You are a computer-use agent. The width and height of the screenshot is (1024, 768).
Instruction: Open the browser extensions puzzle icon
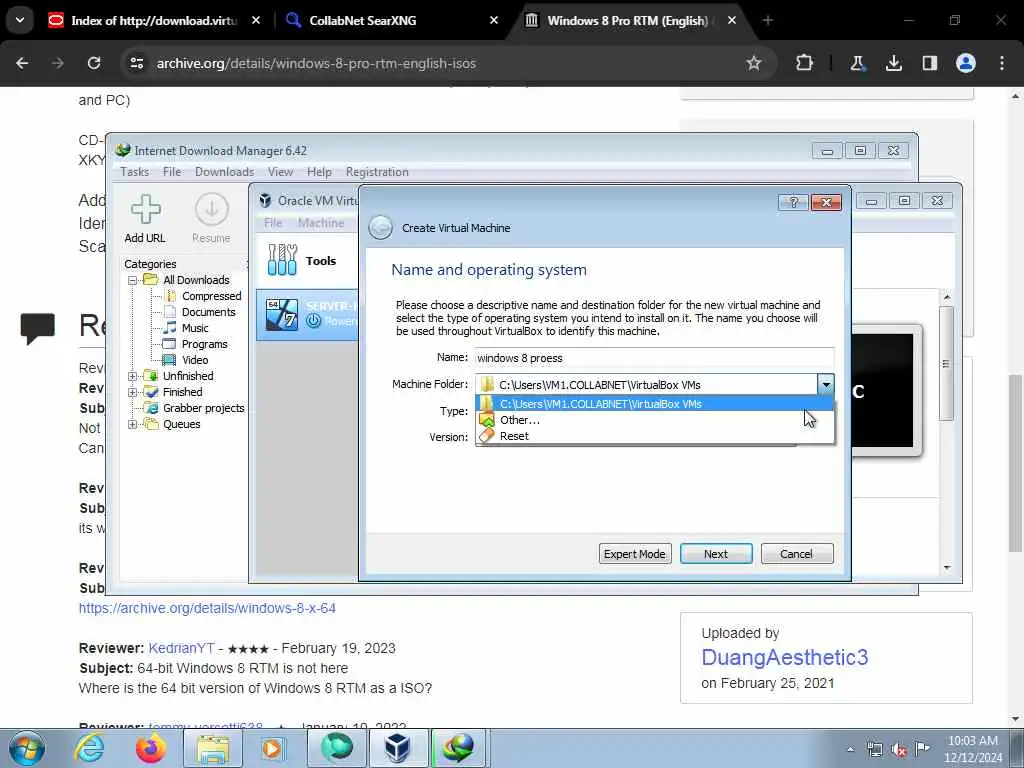point(805,63)
